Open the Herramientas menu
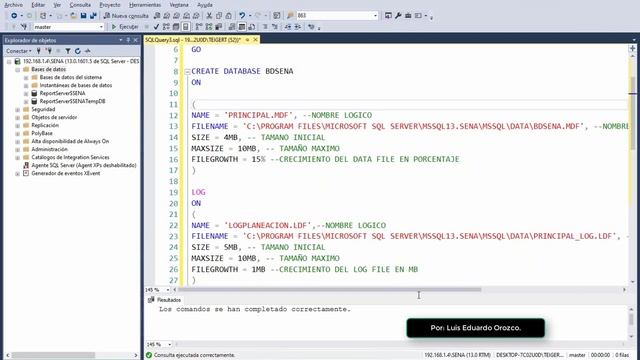Image resolution: width=640 pixels, height=360 pixels. click(x=145, y=5)
